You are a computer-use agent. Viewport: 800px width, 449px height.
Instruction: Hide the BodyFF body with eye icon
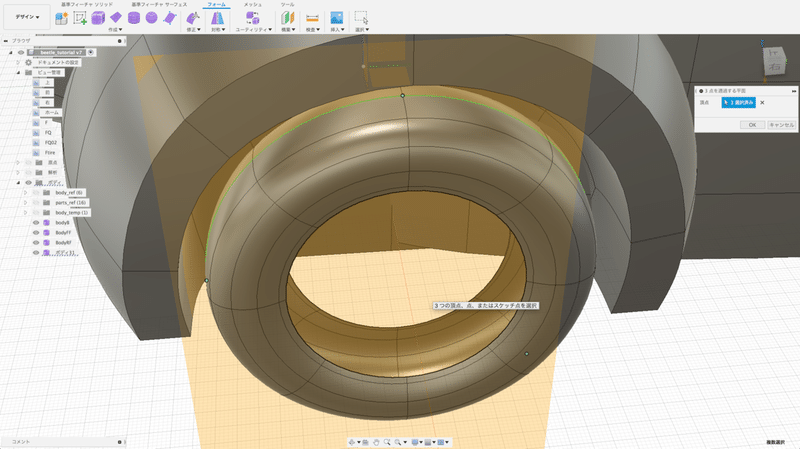[36, 233]
